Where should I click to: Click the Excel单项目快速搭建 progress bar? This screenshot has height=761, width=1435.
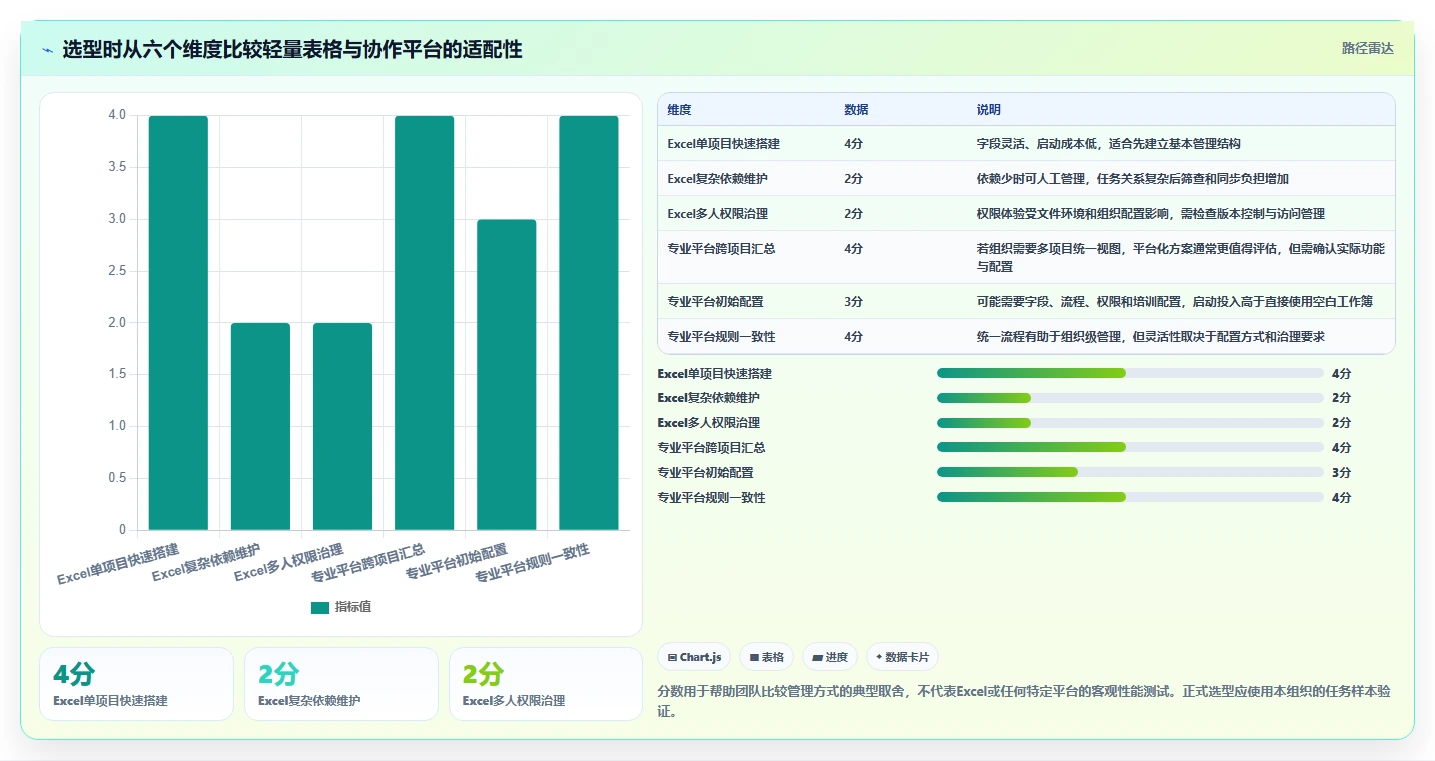(1130, 373)
